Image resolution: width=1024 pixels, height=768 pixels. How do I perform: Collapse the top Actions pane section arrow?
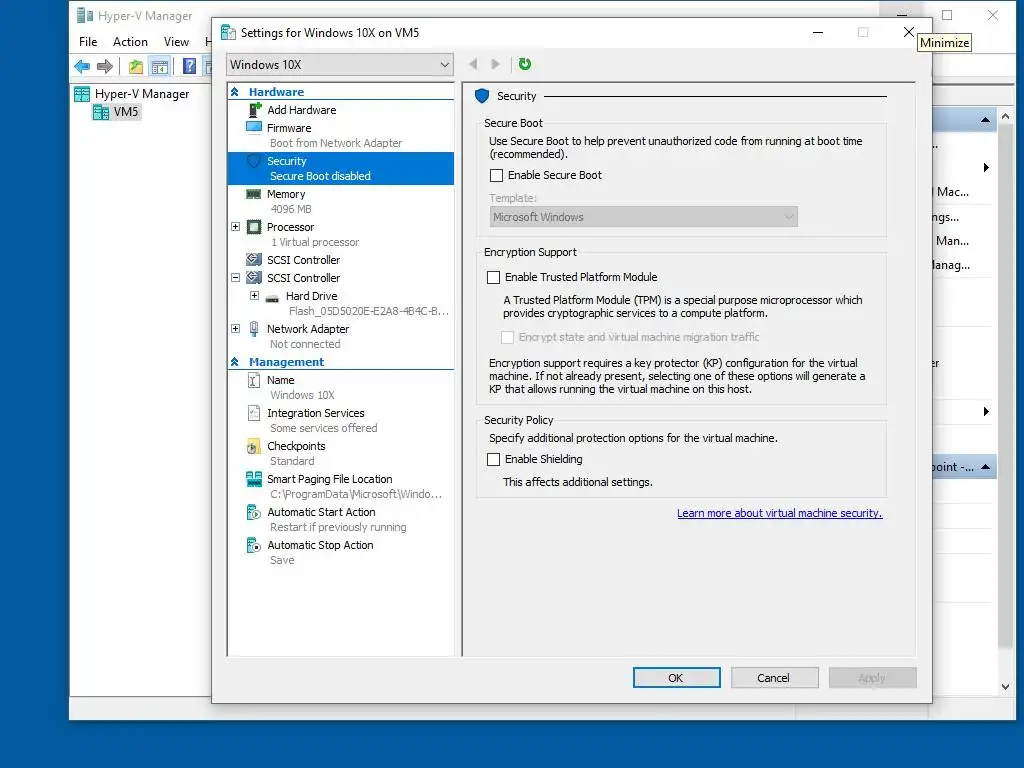coord(985,120)
